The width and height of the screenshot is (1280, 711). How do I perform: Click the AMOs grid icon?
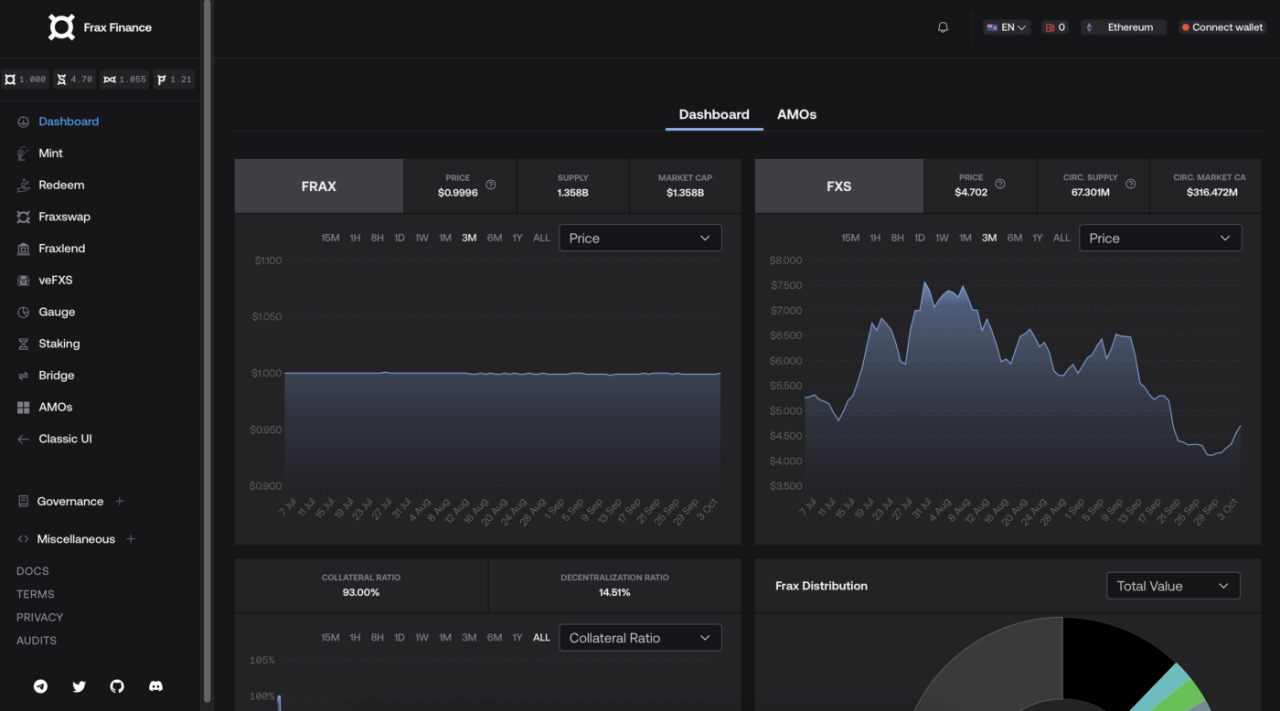tap(24, 407)
